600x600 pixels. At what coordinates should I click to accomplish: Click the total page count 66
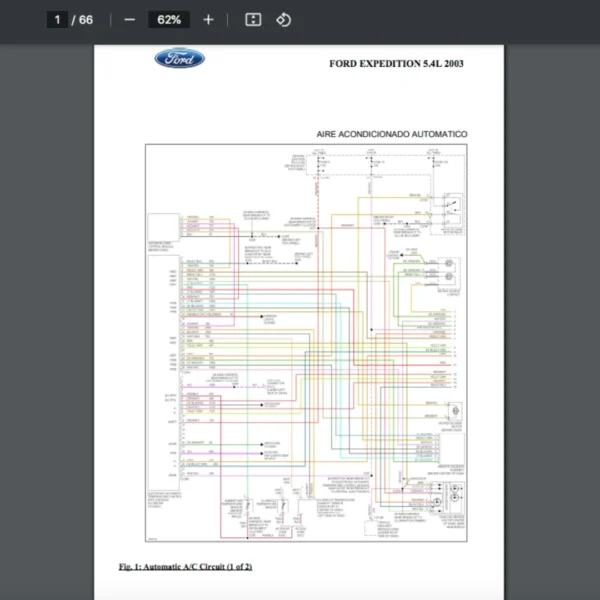[x=86, y=20]
